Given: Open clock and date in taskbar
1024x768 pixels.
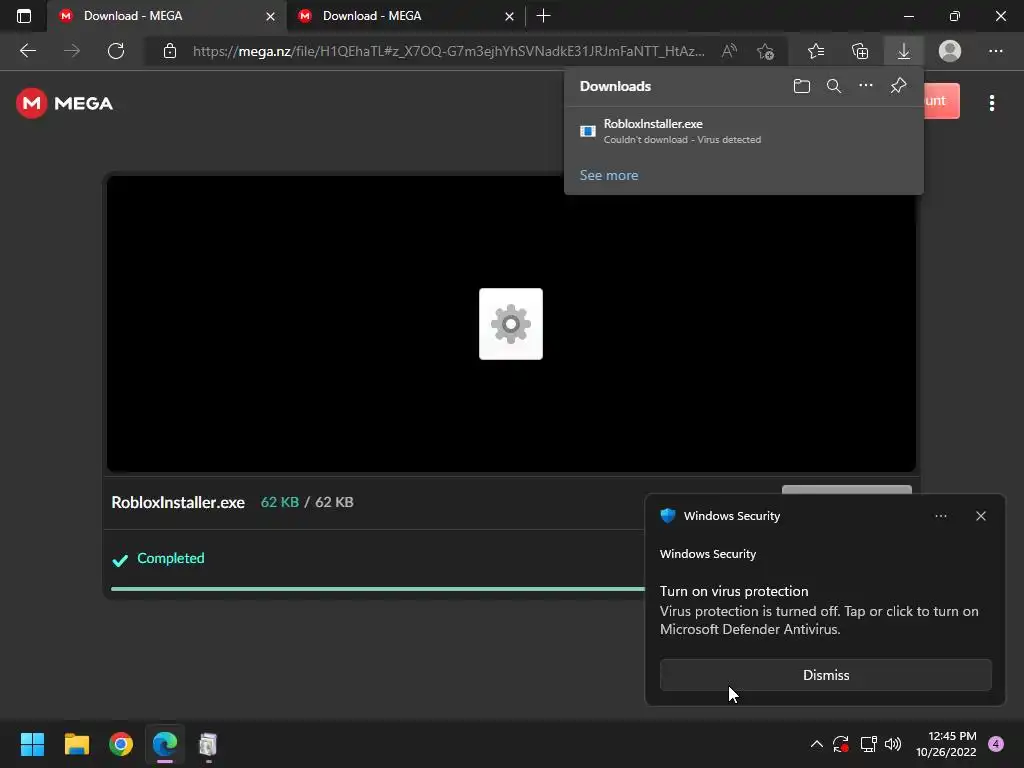Looking at the screenshot, I should click(946, 744).
